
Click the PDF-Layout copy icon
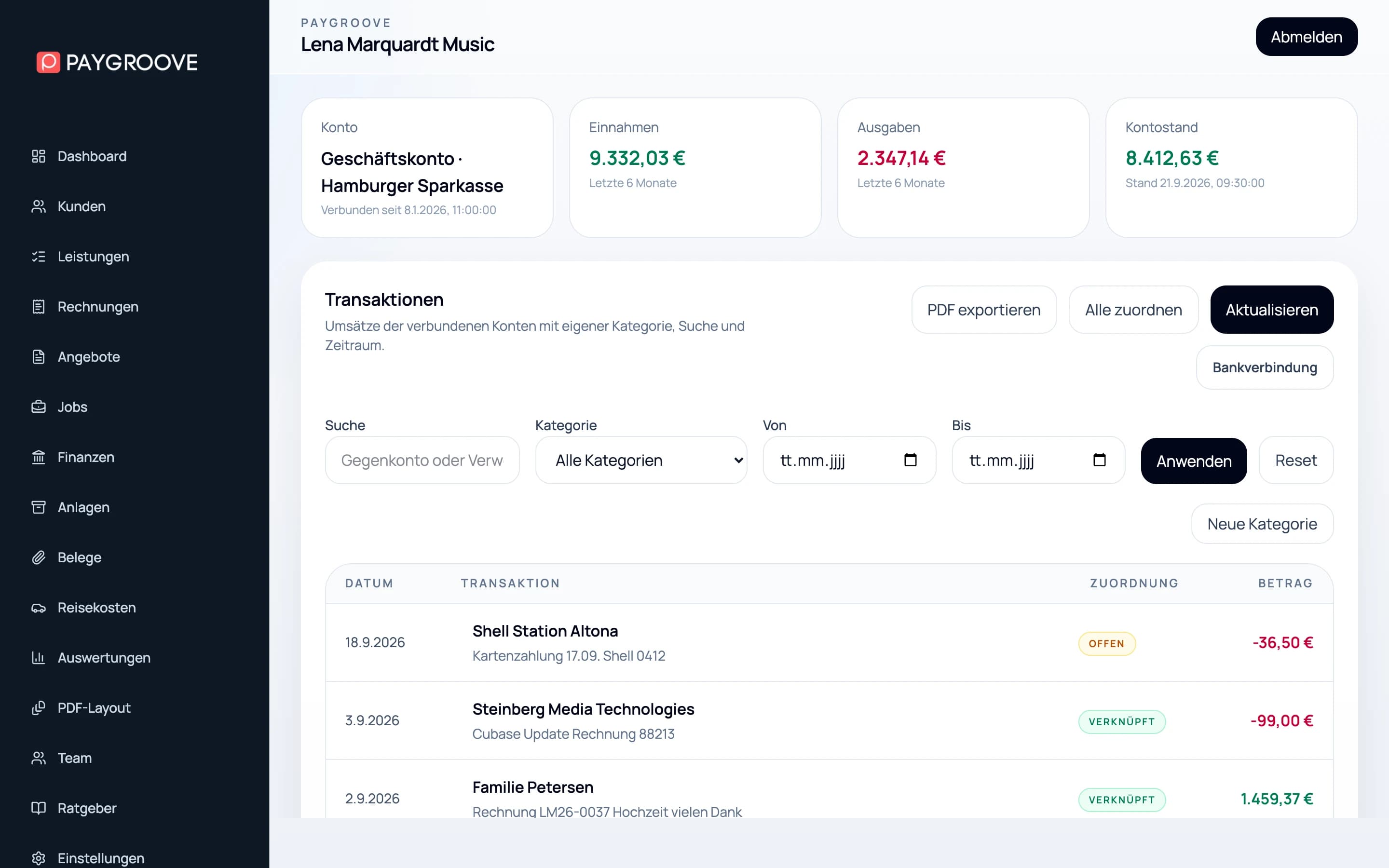tap(39, 708)
